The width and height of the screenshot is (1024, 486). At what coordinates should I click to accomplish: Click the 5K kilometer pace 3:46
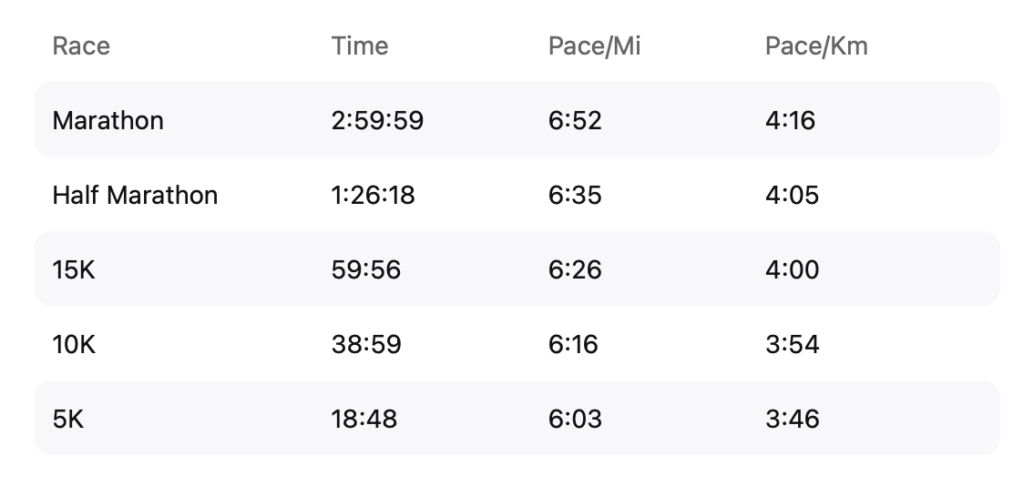792,419
